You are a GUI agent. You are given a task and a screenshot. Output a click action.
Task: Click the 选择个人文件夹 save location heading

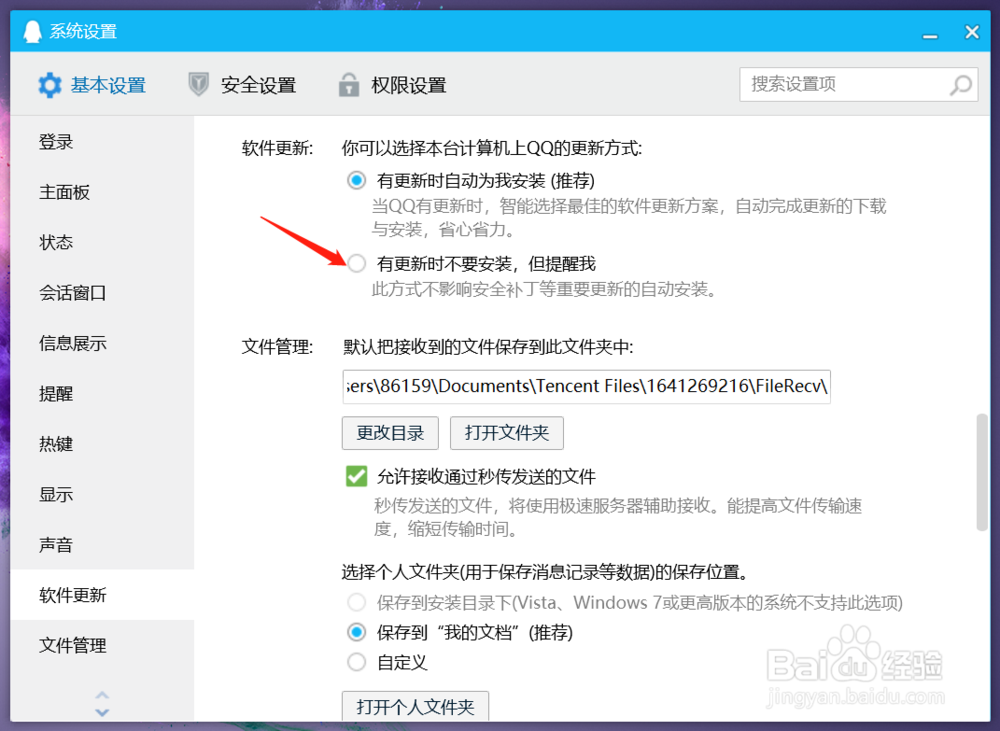[545, 572]
